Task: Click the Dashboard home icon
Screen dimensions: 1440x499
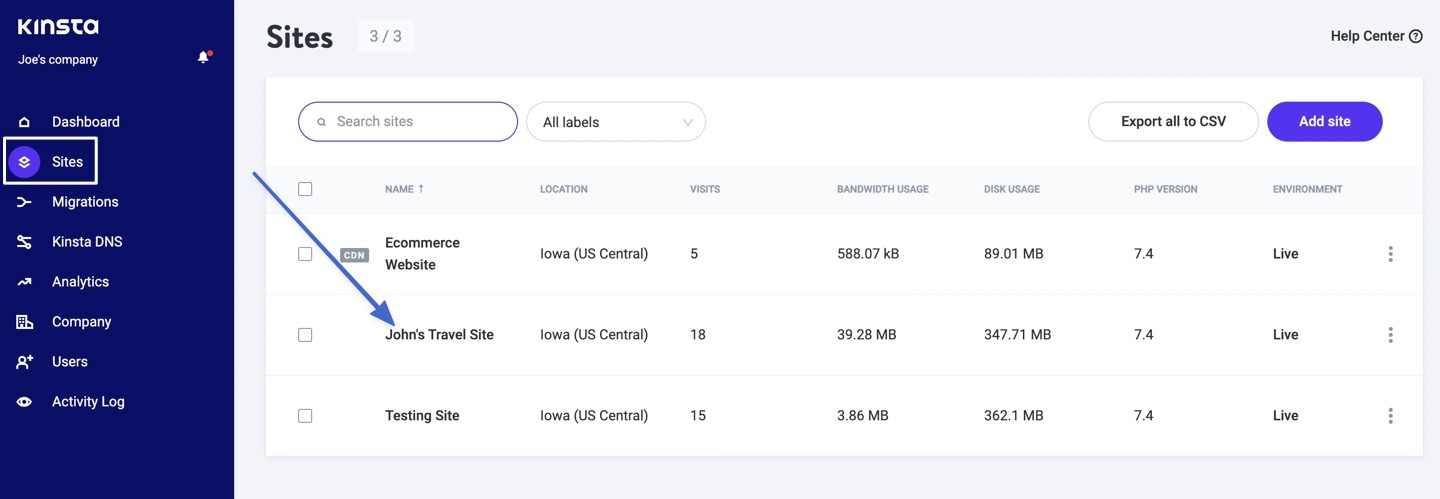Action: click(24, 122)
